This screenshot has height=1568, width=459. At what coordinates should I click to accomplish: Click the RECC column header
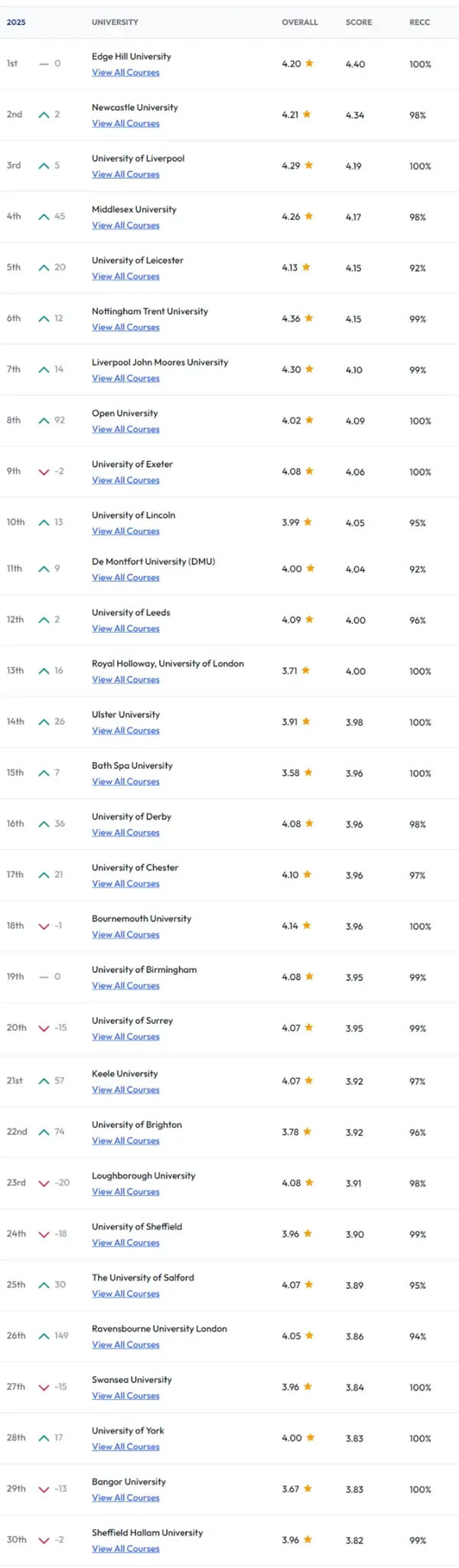[x=419, y=22]
